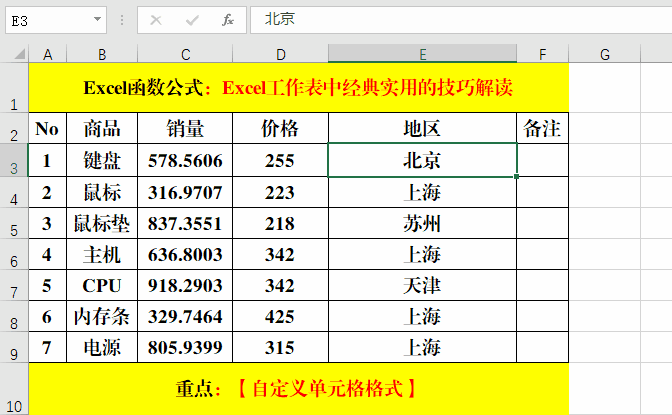Select row 5 header

(14, 223)
